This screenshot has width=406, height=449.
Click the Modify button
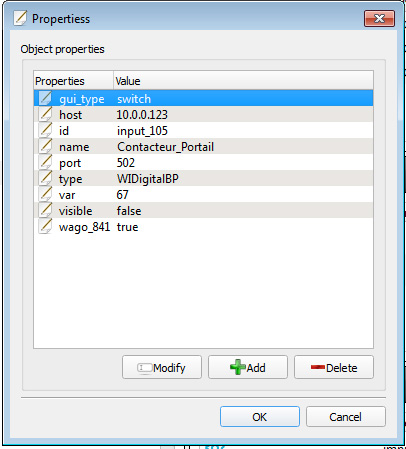coord(162,367)
